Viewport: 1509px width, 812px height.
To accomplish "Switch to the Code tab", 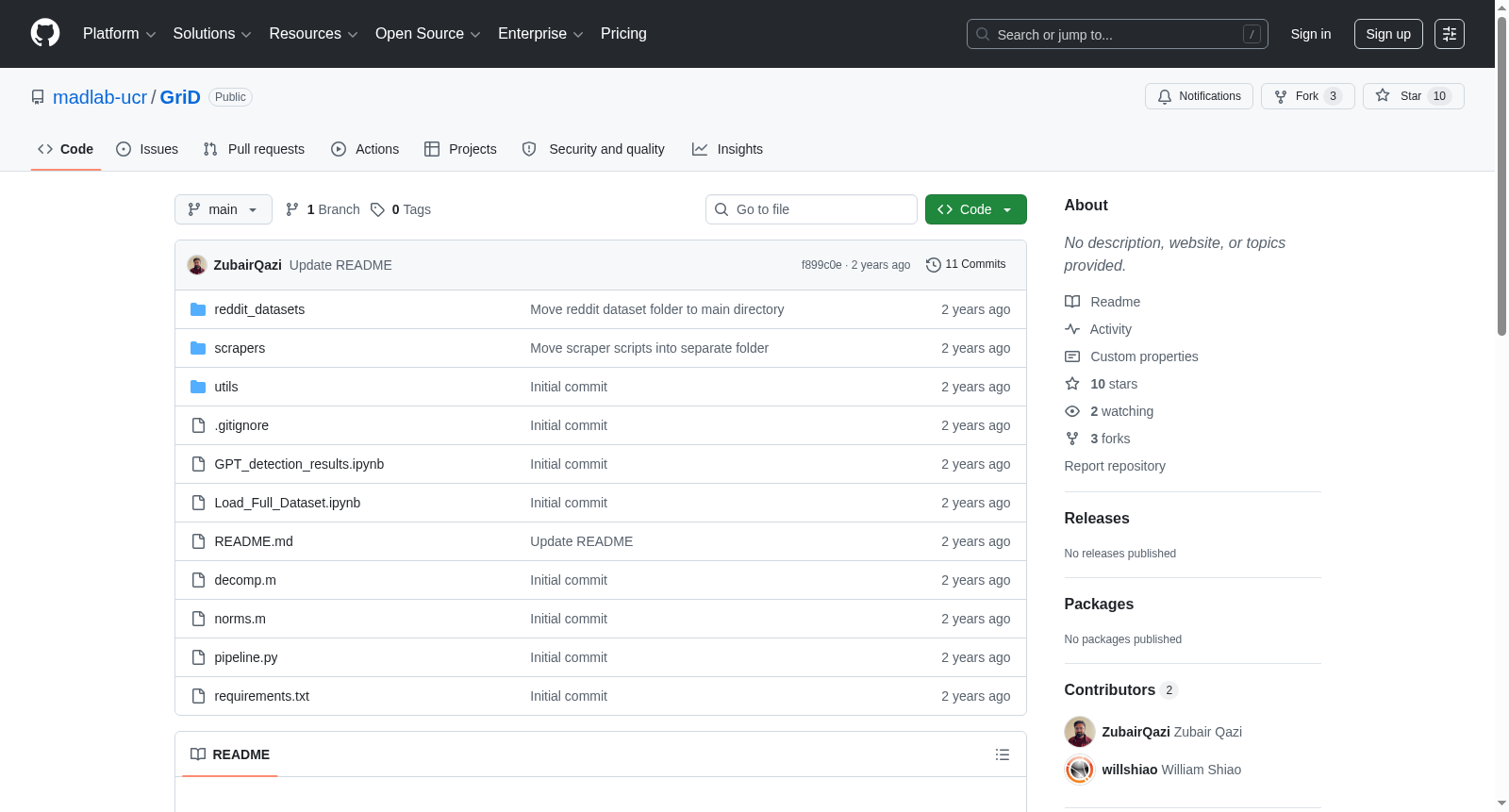I will pos(66,149).
